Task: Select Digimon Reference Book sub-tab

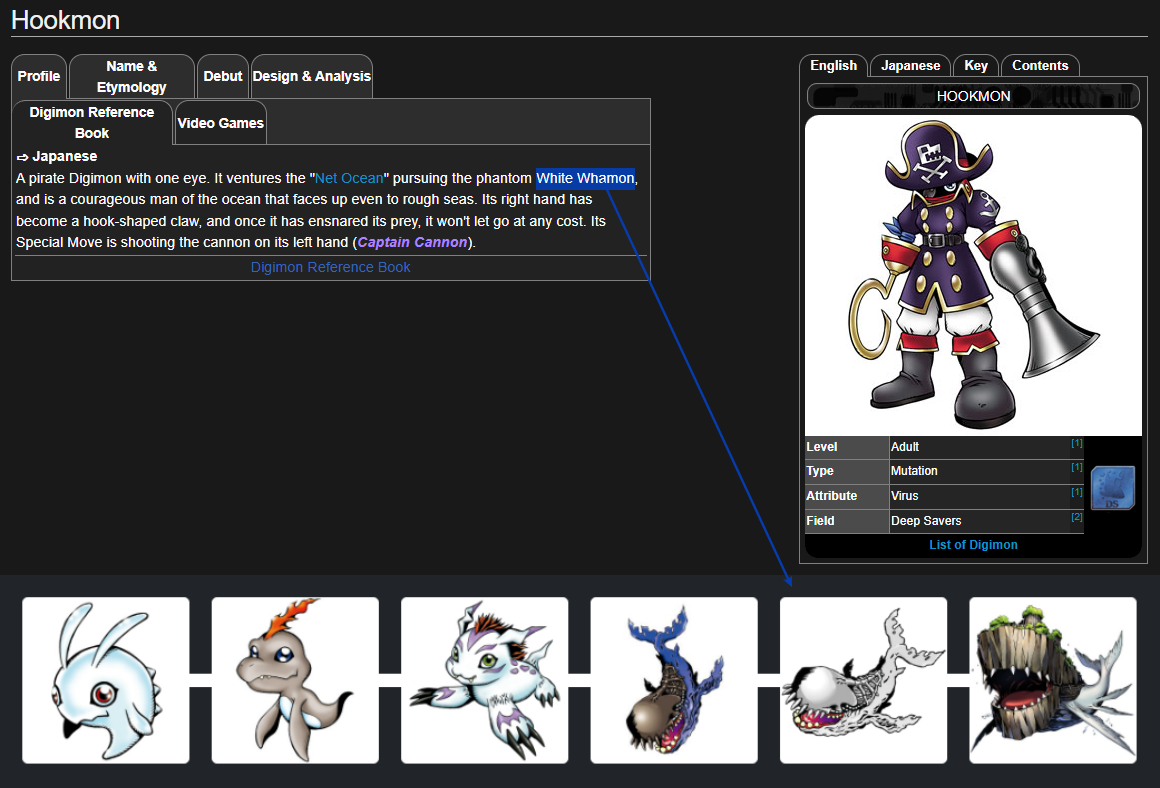Action: point(92,123)
